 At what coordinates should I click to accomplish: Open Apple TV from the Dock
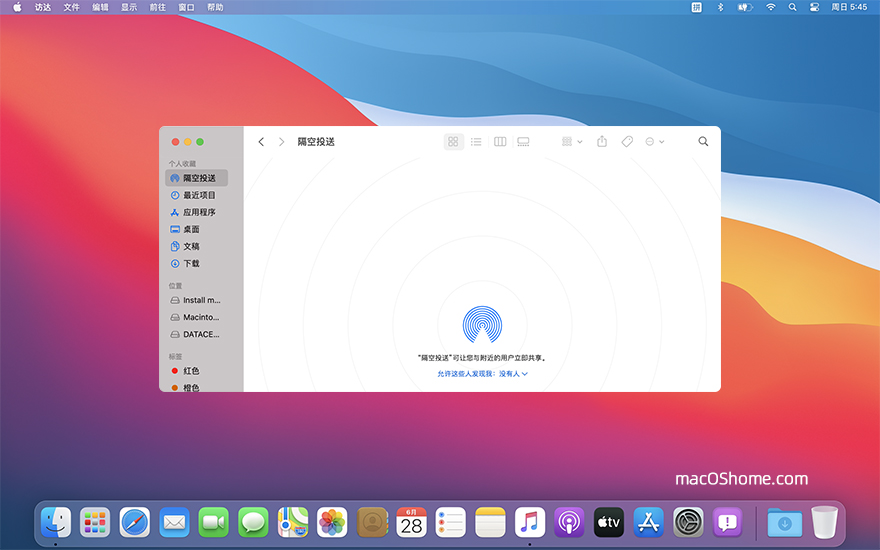(609, 522)
